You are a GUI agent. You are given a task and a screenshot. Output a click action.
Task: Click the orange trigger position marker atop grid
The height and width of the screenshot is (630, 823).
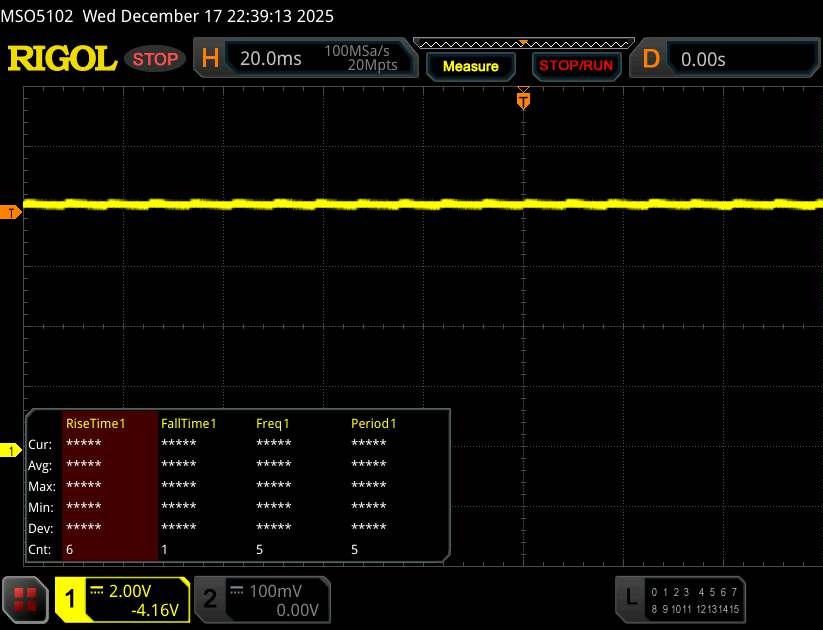tap(522, 99)
